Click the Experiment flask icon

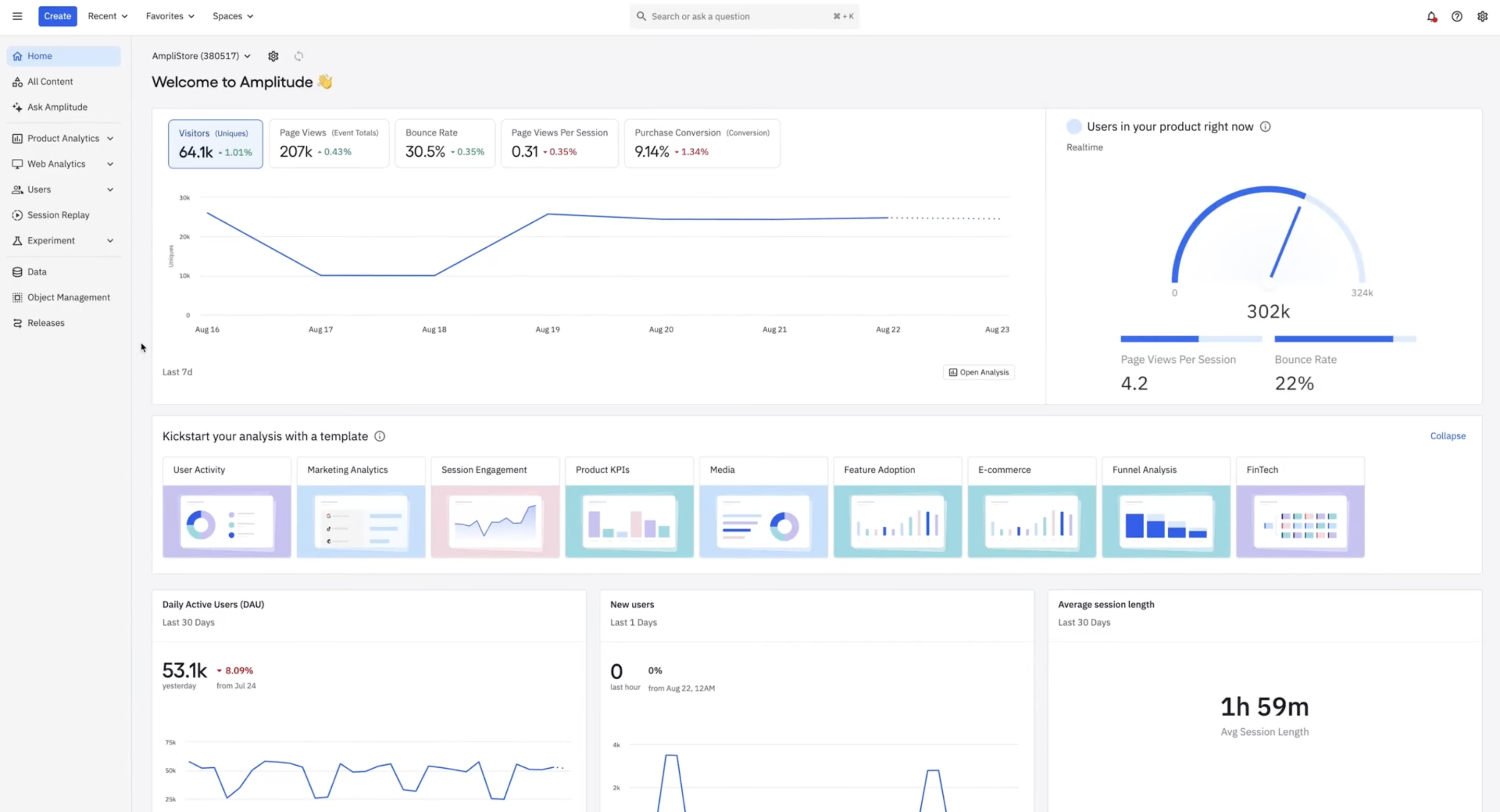pos(18,241)
